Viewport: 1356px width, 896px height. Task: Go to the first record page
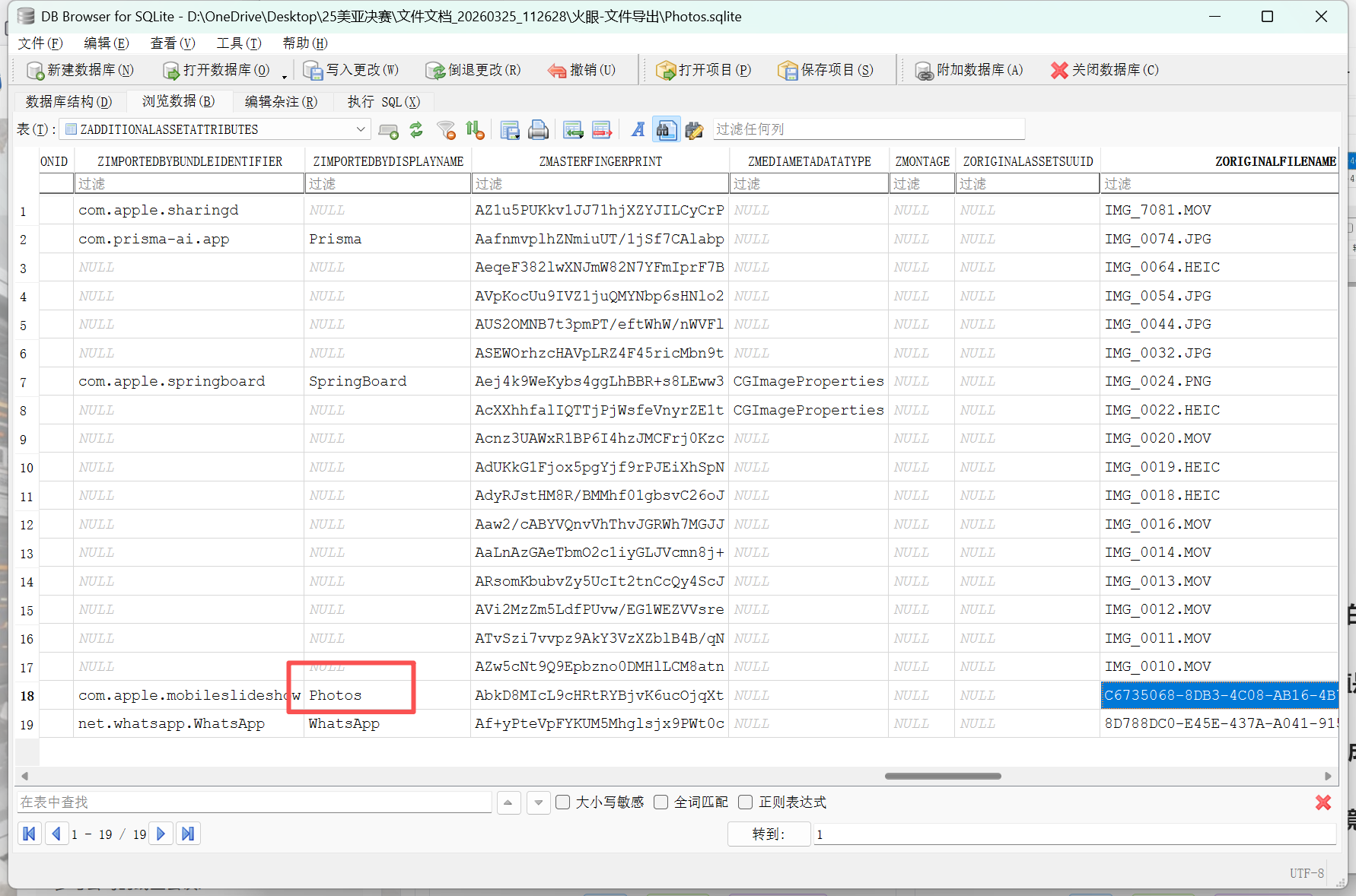(x=30, y=834)
